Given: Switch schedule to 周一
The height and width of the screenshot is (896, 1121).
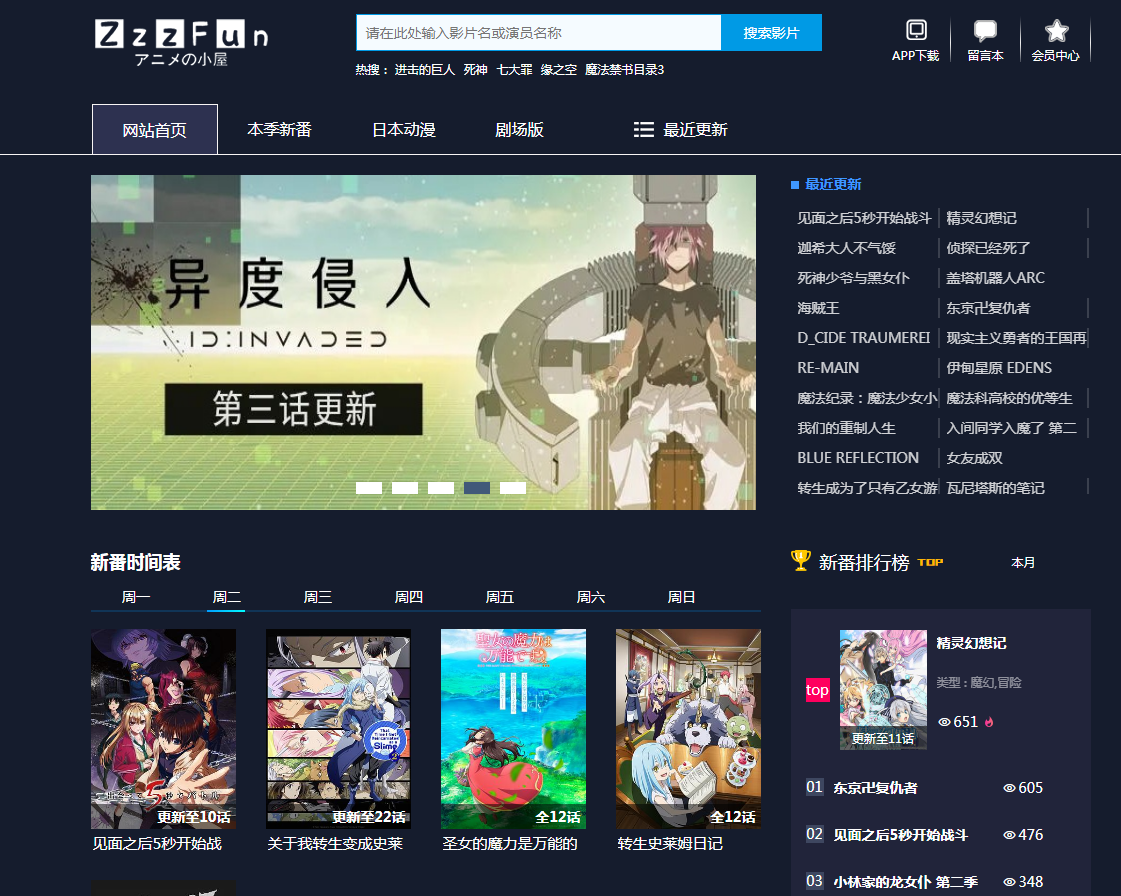Looking at the screenshot, I should click(x=136, y=596).
